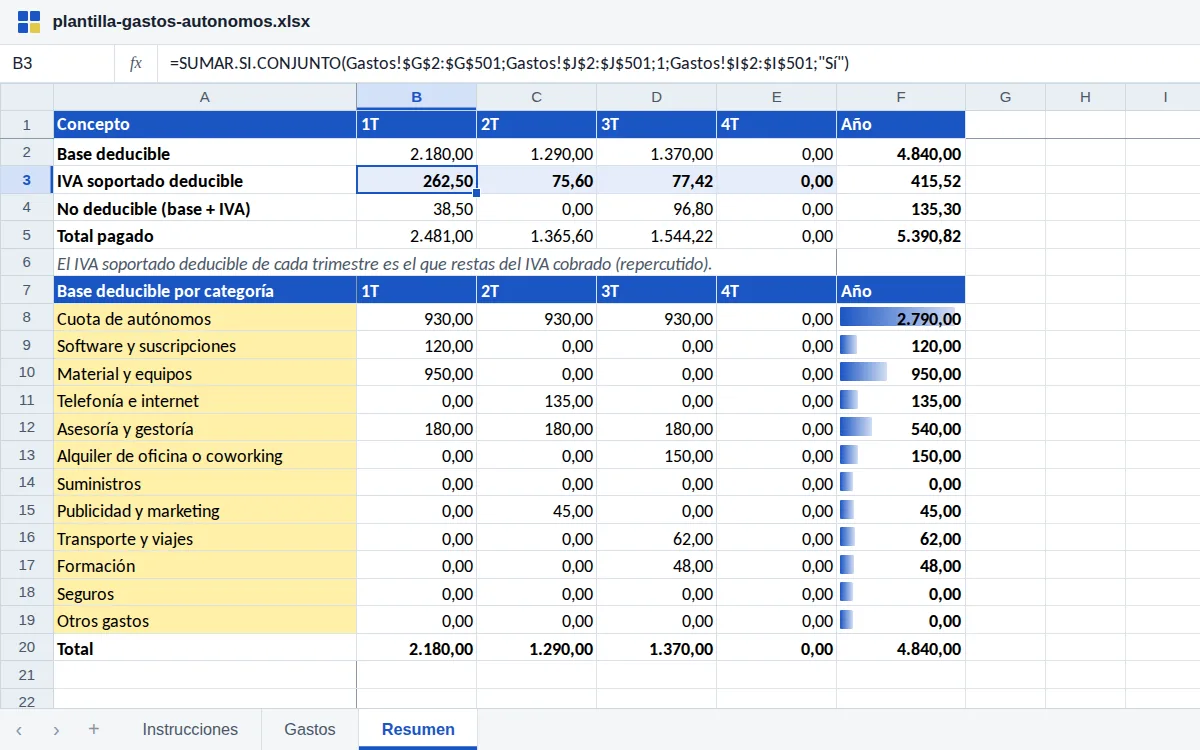Select column A header
Screen dimensions: 1200x750
tap(205, 97)
